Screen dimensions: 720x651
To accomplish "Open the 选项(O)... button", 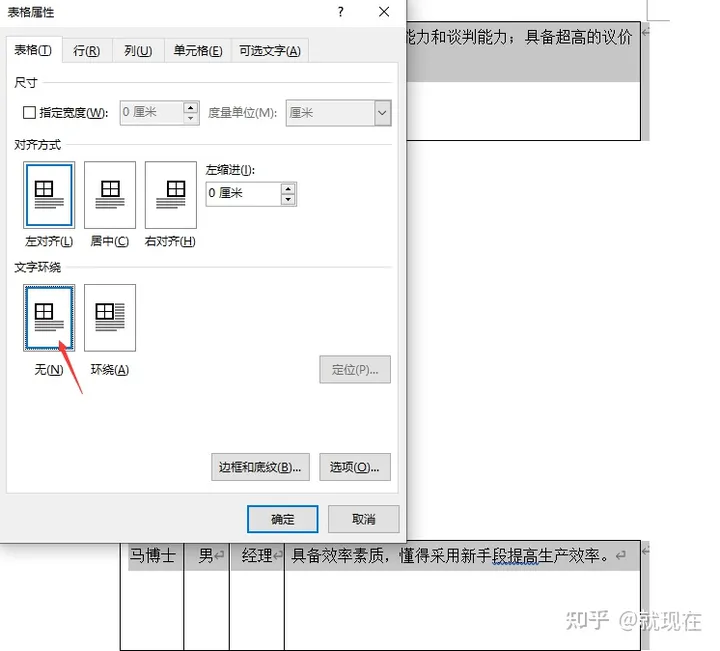I will (x=355, y=467).
